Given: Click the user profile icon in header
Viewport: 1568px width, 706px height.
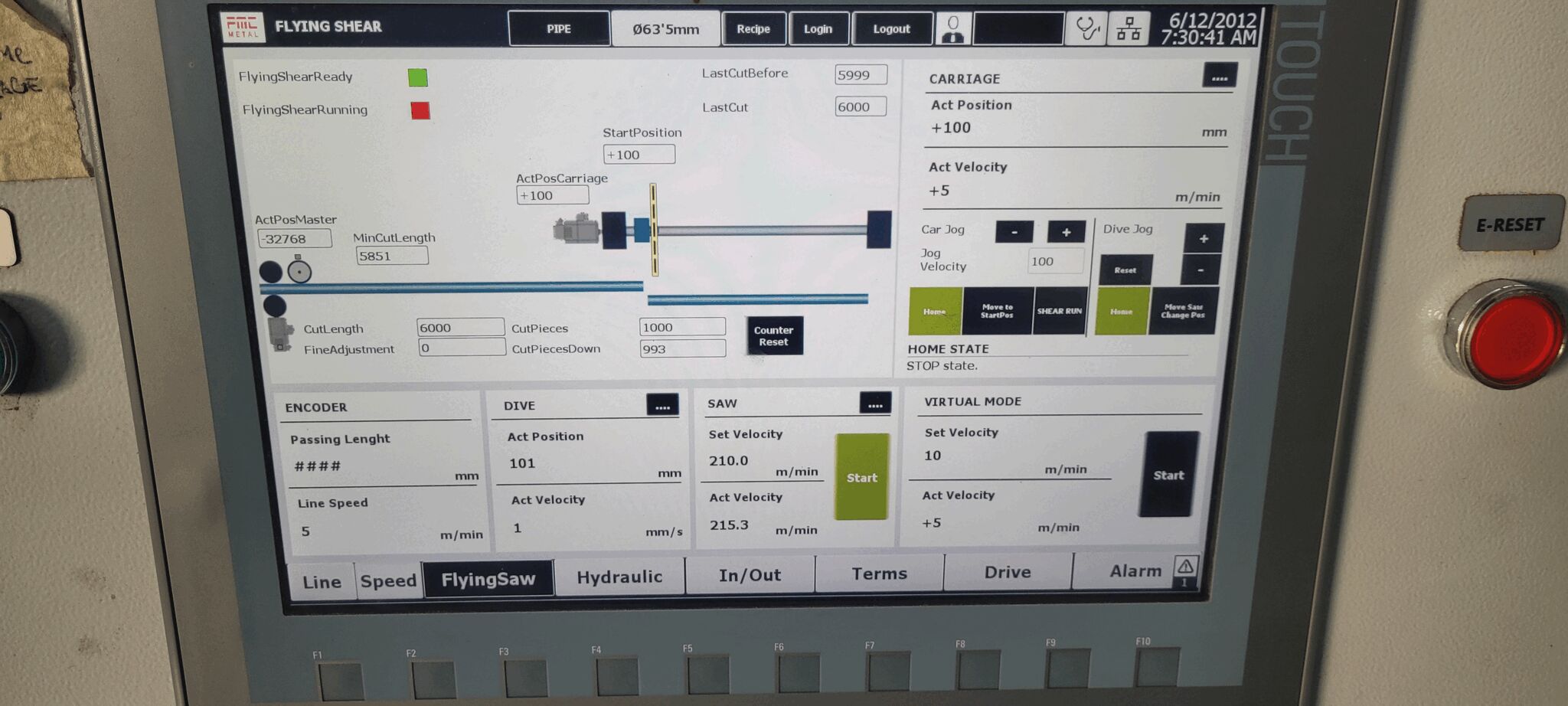Looking at the screenshot, I should [x=953, y=30].
